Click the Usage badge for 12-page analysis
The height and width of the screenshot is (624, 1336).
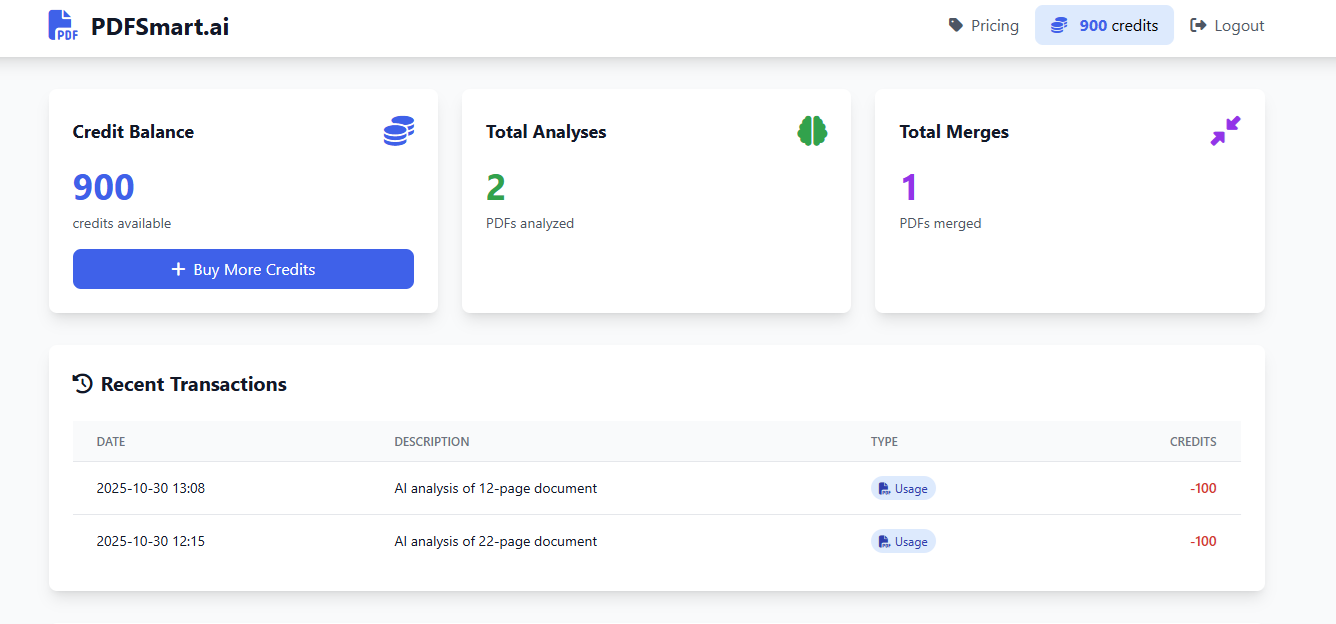coord(903,489)
